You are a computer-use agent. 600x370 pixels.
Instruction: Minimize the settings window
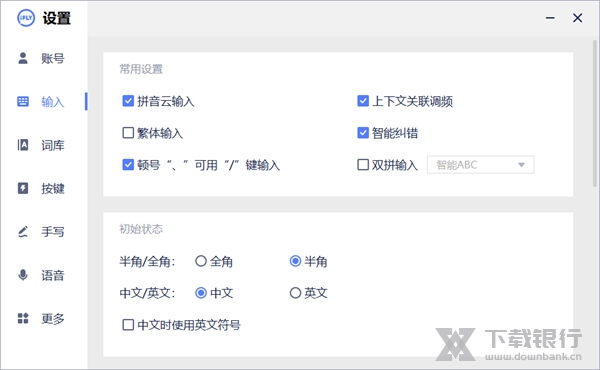click(x=550, y=18)
